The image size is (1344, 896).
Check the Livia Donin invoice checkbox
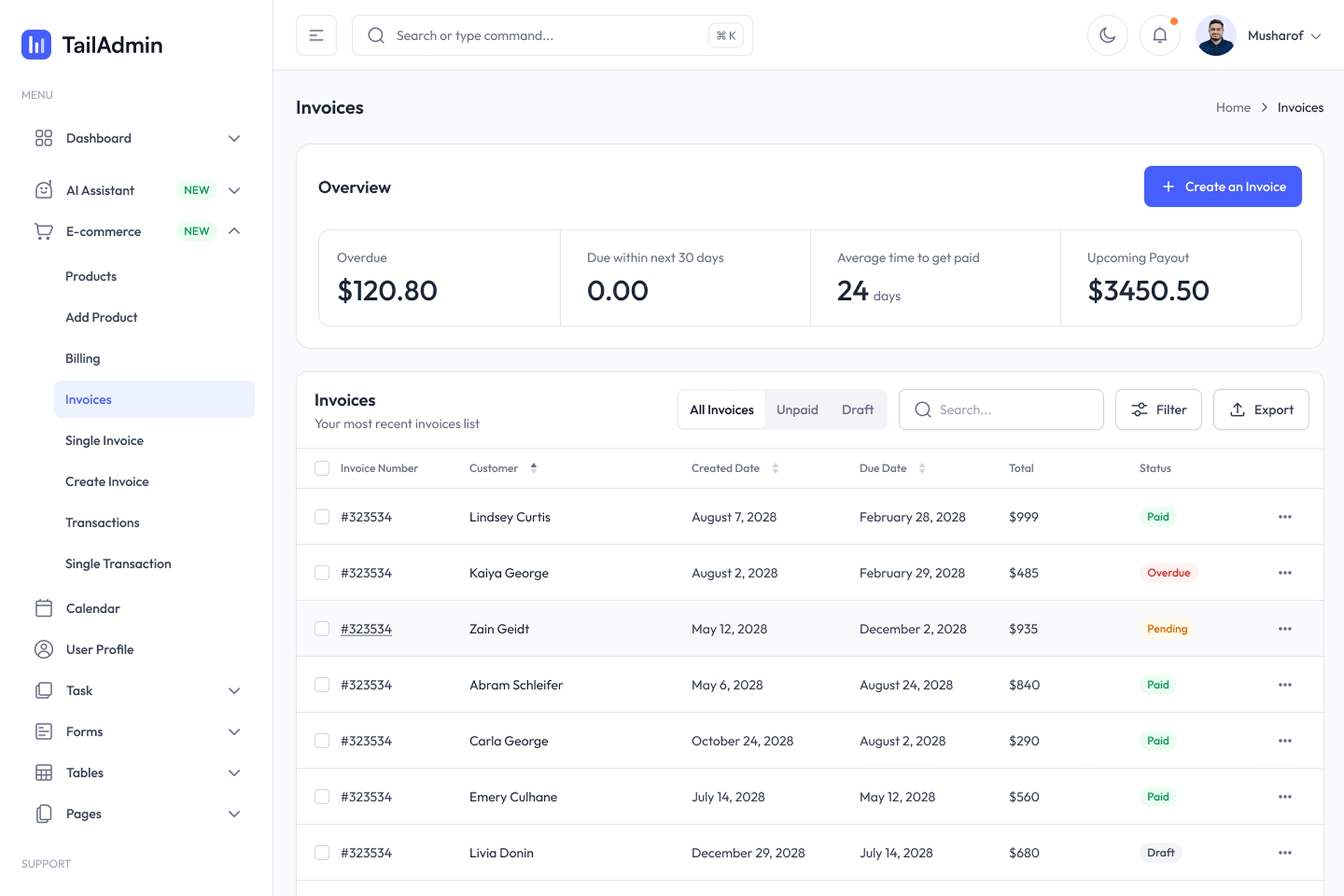(322, 853)
